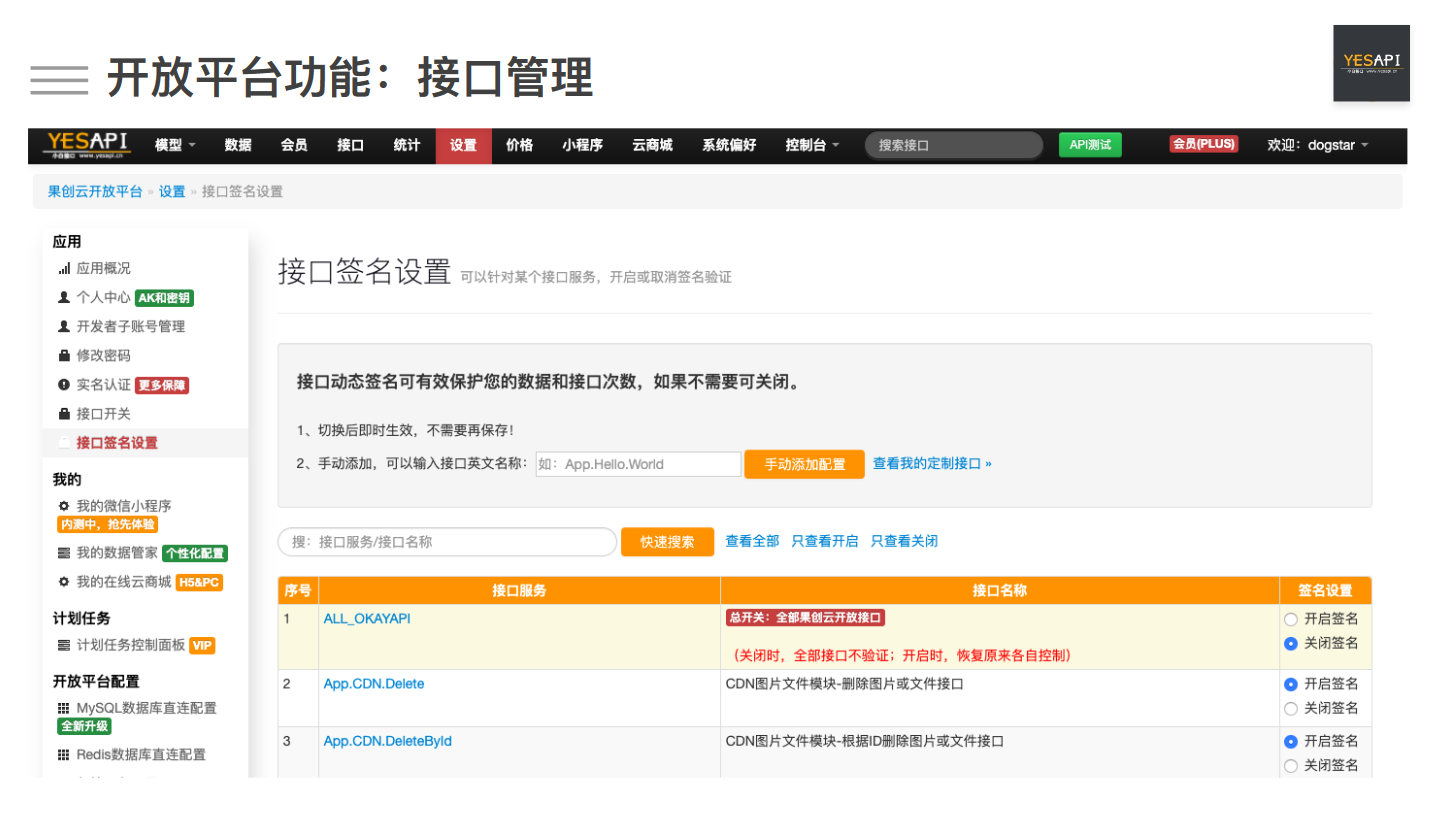Expand the 控制台 dropdown menu

pos(812,145)
